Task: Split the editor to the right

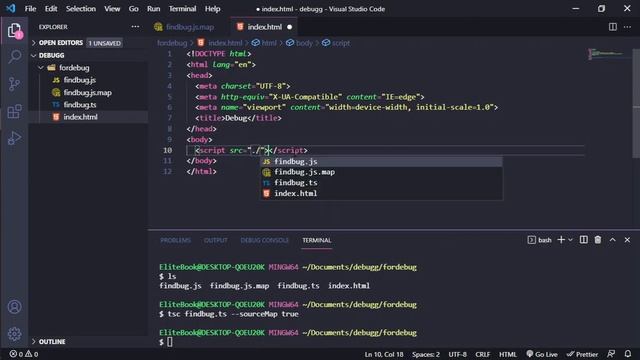Action: click(613, 27)
